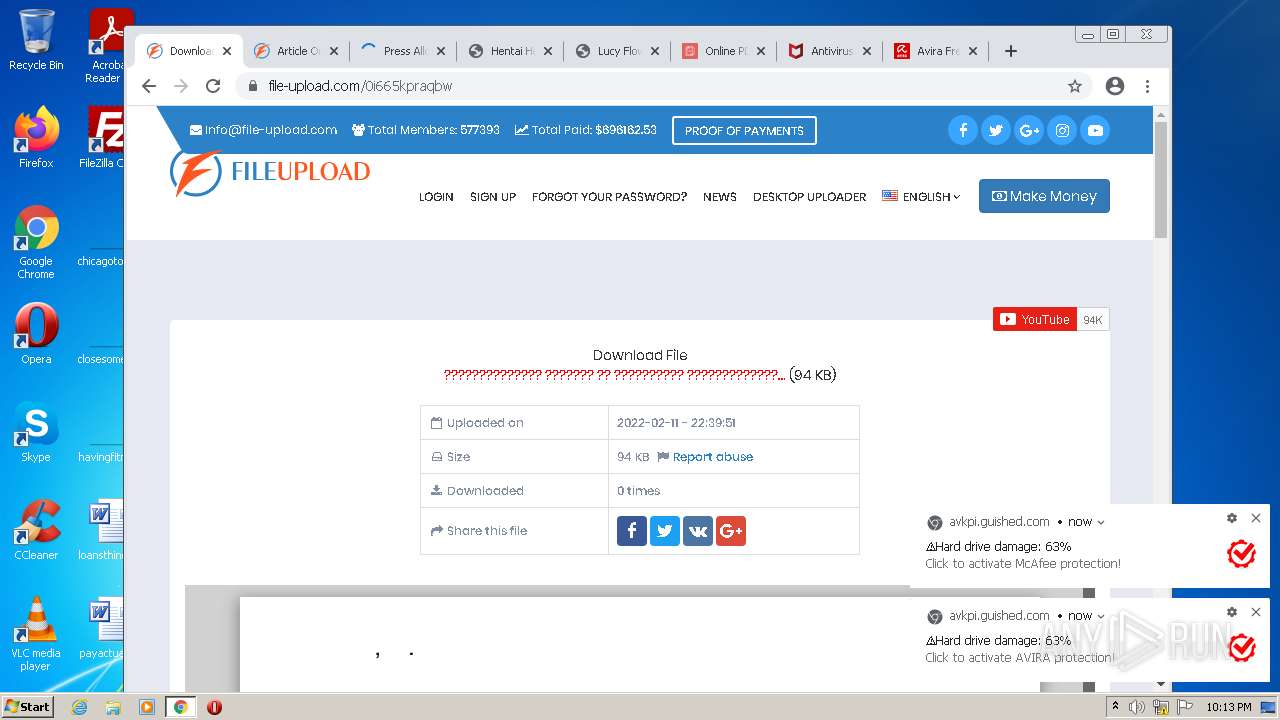
Task: Click the red checkmark on McAfee notification
Action: (1241, 554)
